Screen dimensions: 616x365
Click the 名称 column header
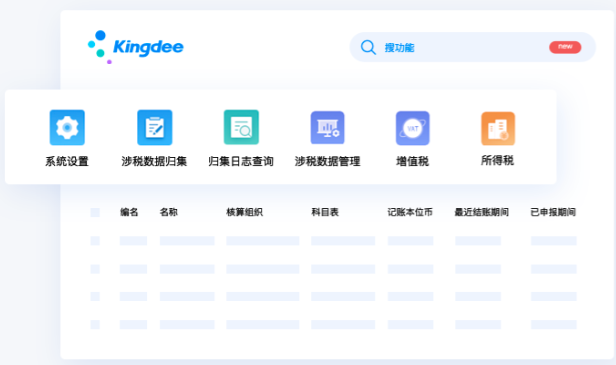pyautogui.click(x=169, y=212)
